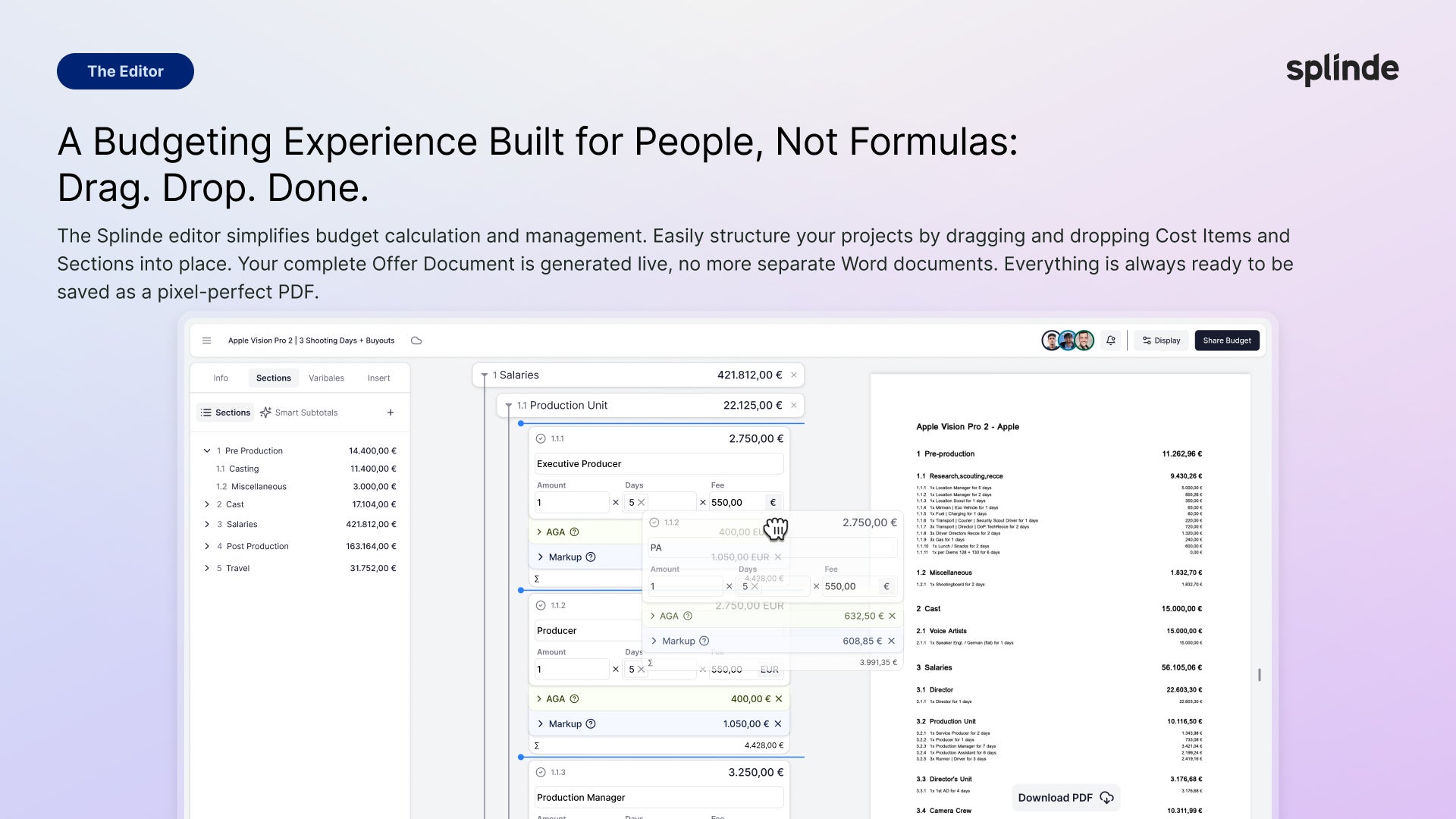The width and height of the screenshot is (1456, 819).
Task: Select the Sections list view toggle
Action: click(226, 413)
